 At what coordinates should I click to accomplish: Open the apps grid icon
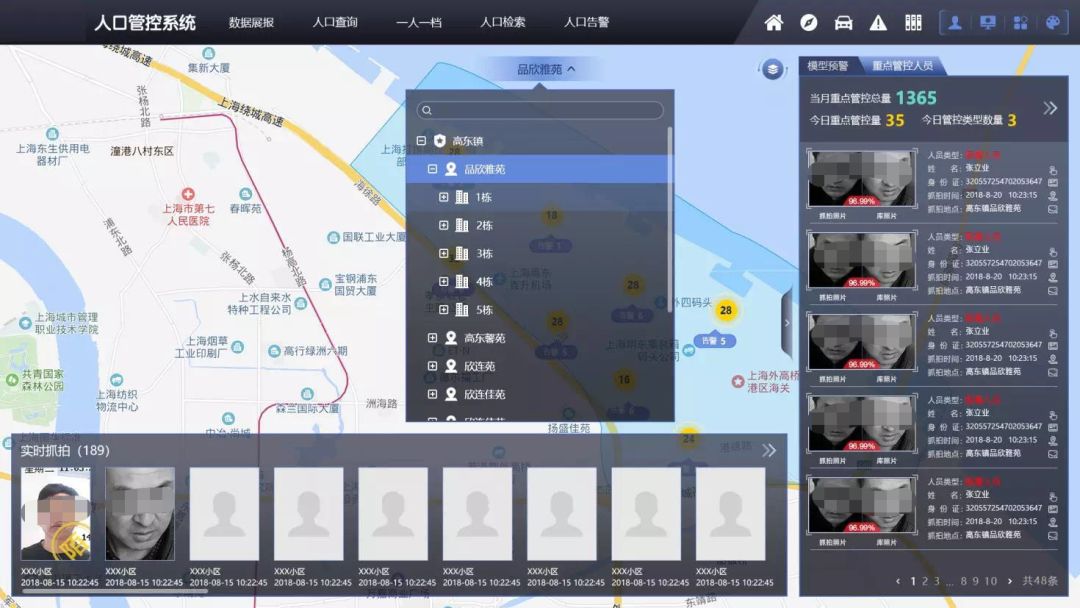click(1021, 23)
